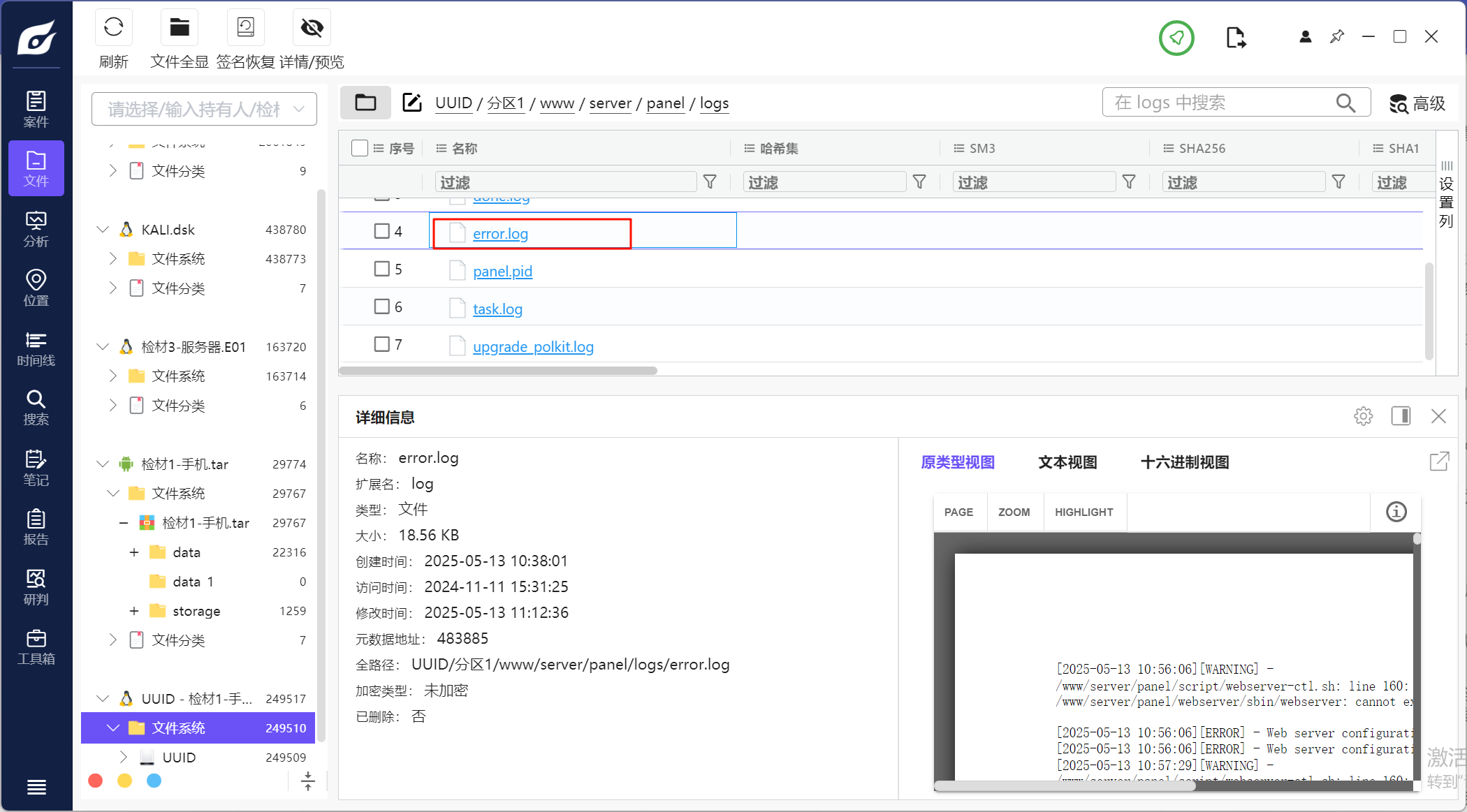Click the 签名恢复 signature recovery icon
Image resolution: width=1467 pixels, height=812 pixels.
(245, 28)
